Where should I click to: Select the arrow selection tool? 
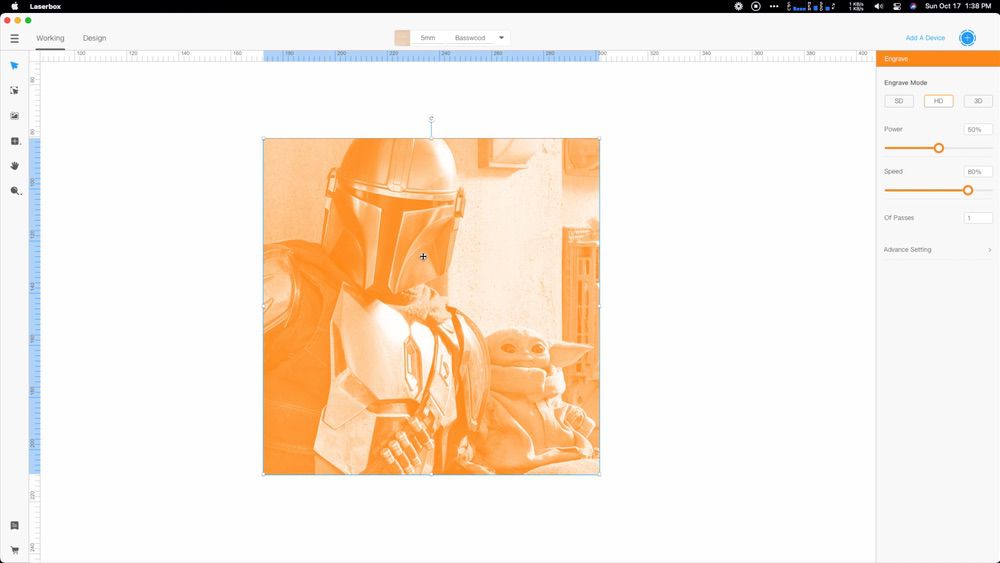point(14,66)
